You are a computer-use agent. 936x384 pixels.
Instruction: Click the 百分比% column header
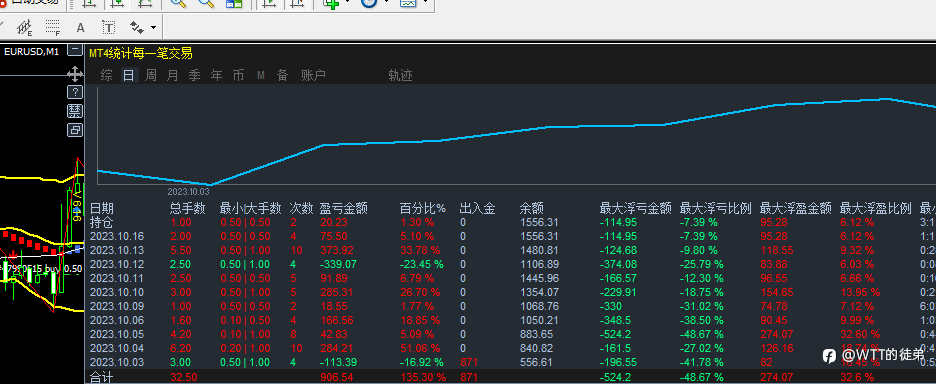click(423, 208)
